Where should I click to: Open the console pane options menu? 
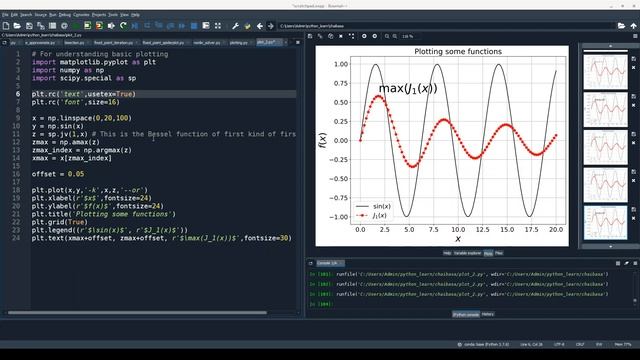click(635, 263)
